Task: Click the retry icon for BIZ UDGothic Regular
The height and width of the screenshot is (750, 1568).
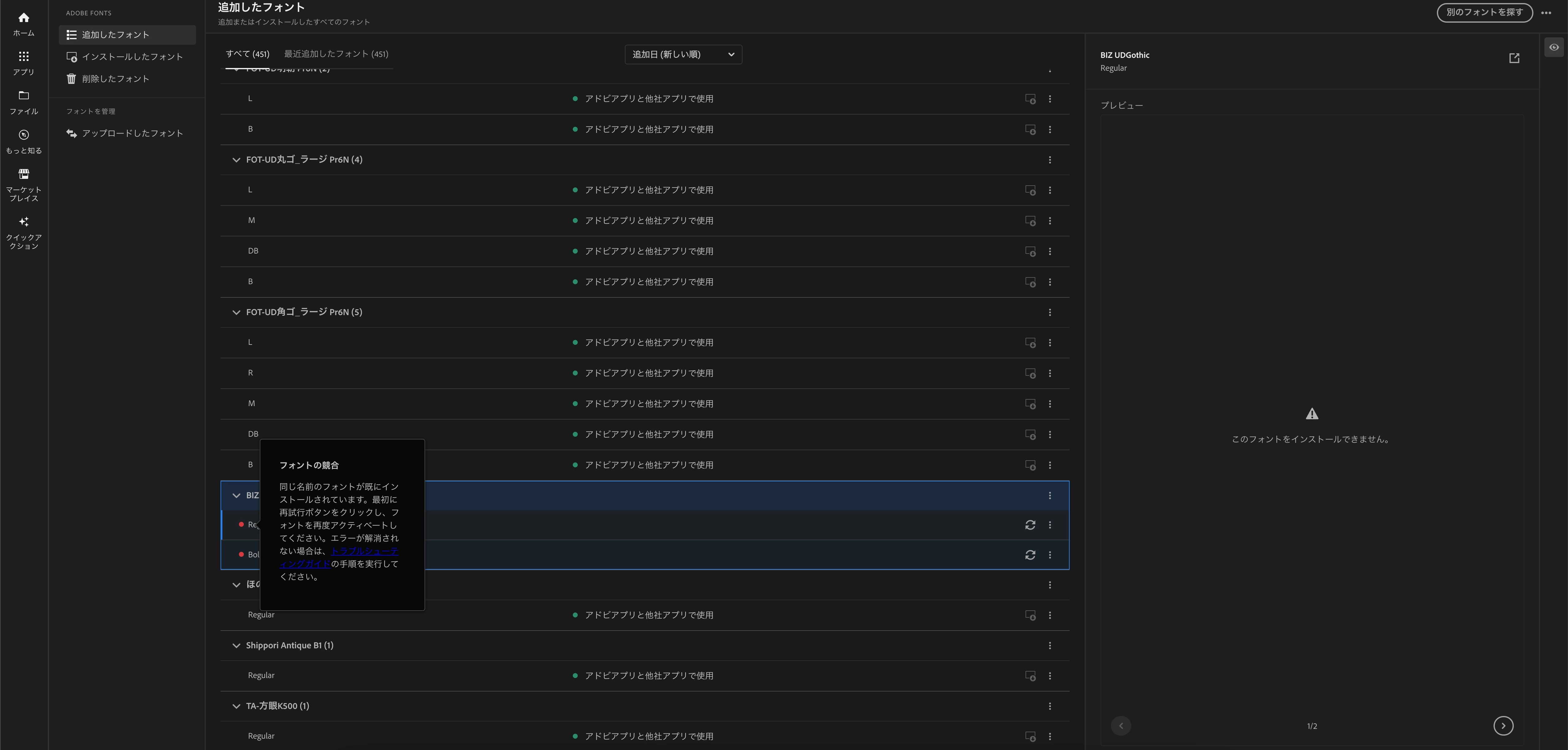Action: point(1030,525)
